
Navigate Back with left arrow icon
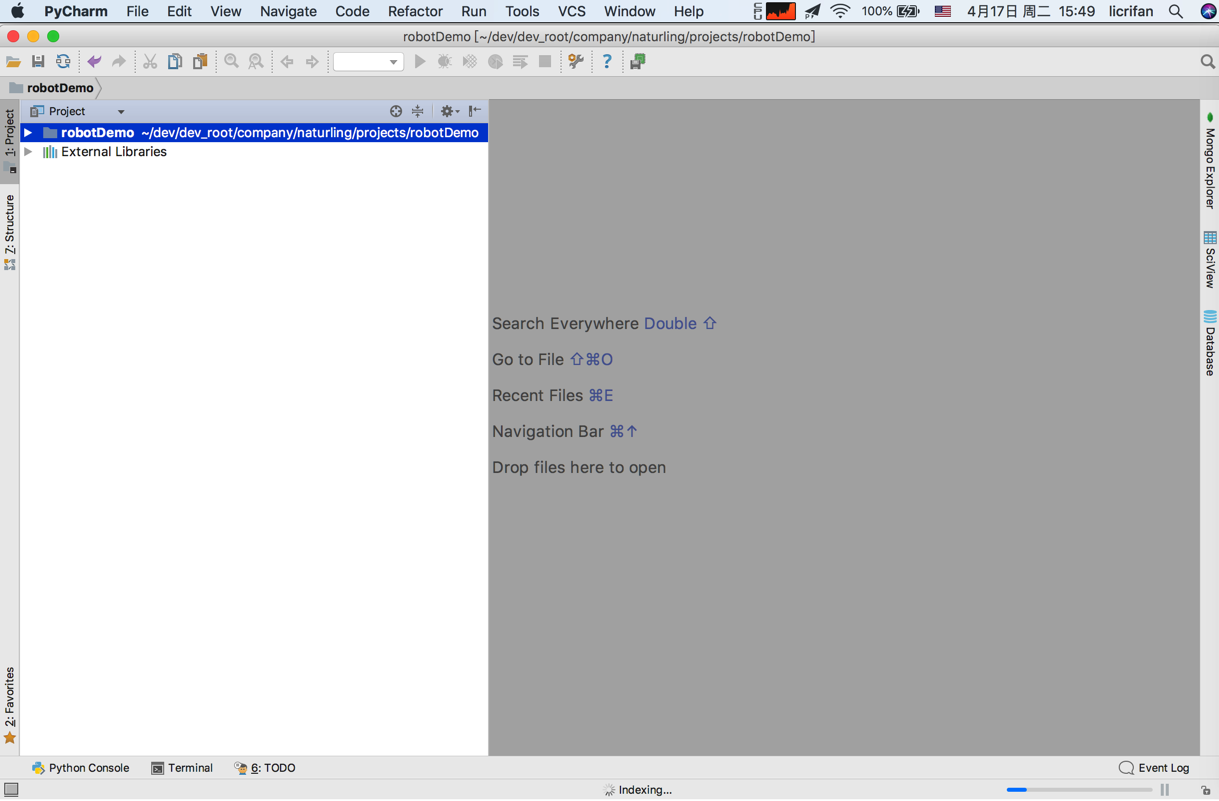(x=287, y=62)
